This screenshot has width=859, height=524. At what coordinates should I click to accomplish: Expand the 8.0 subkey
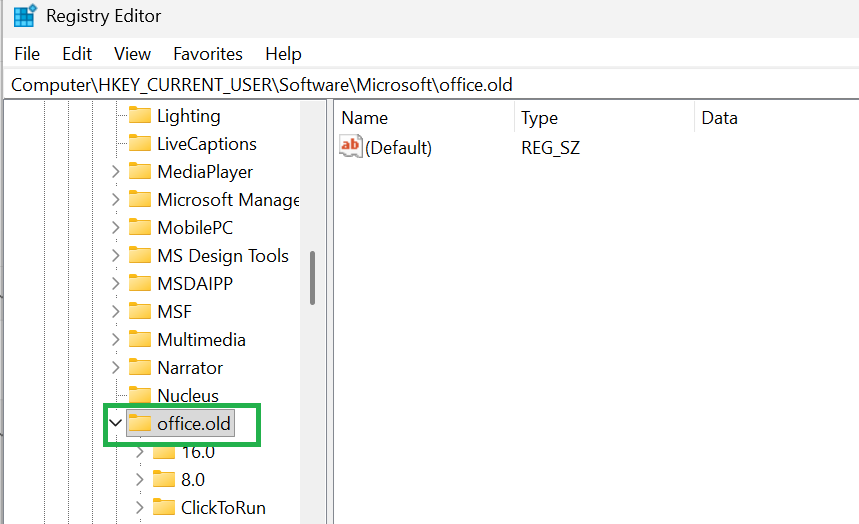[139, 480]
